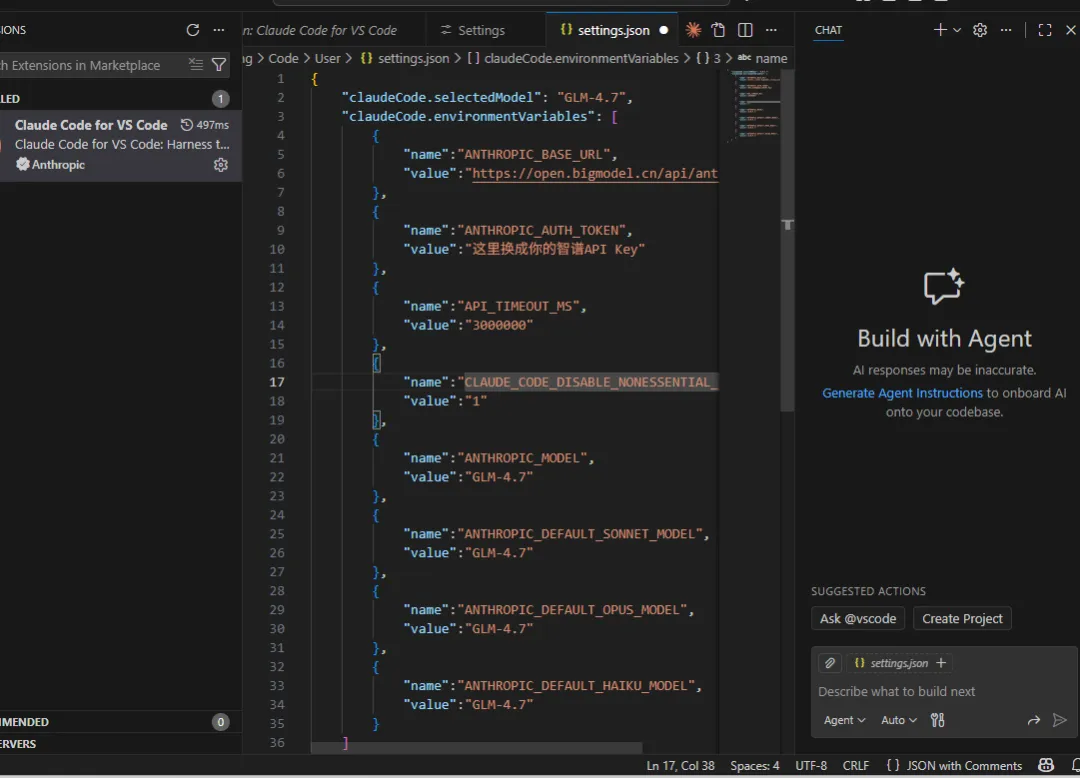
Task: Open Claude Code extension manage gear
Action: pos(221,165)
